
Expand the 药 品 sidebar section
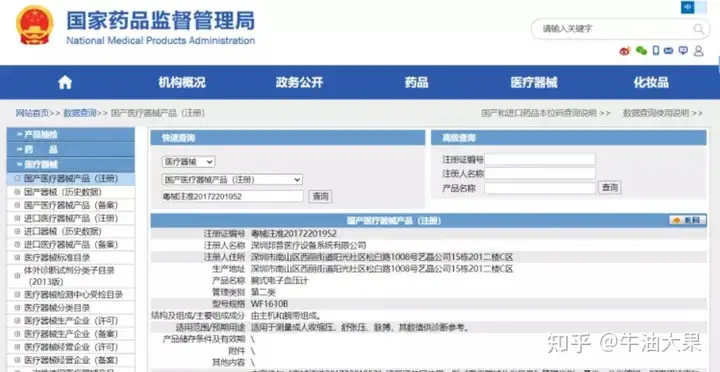tap(71, 149)
